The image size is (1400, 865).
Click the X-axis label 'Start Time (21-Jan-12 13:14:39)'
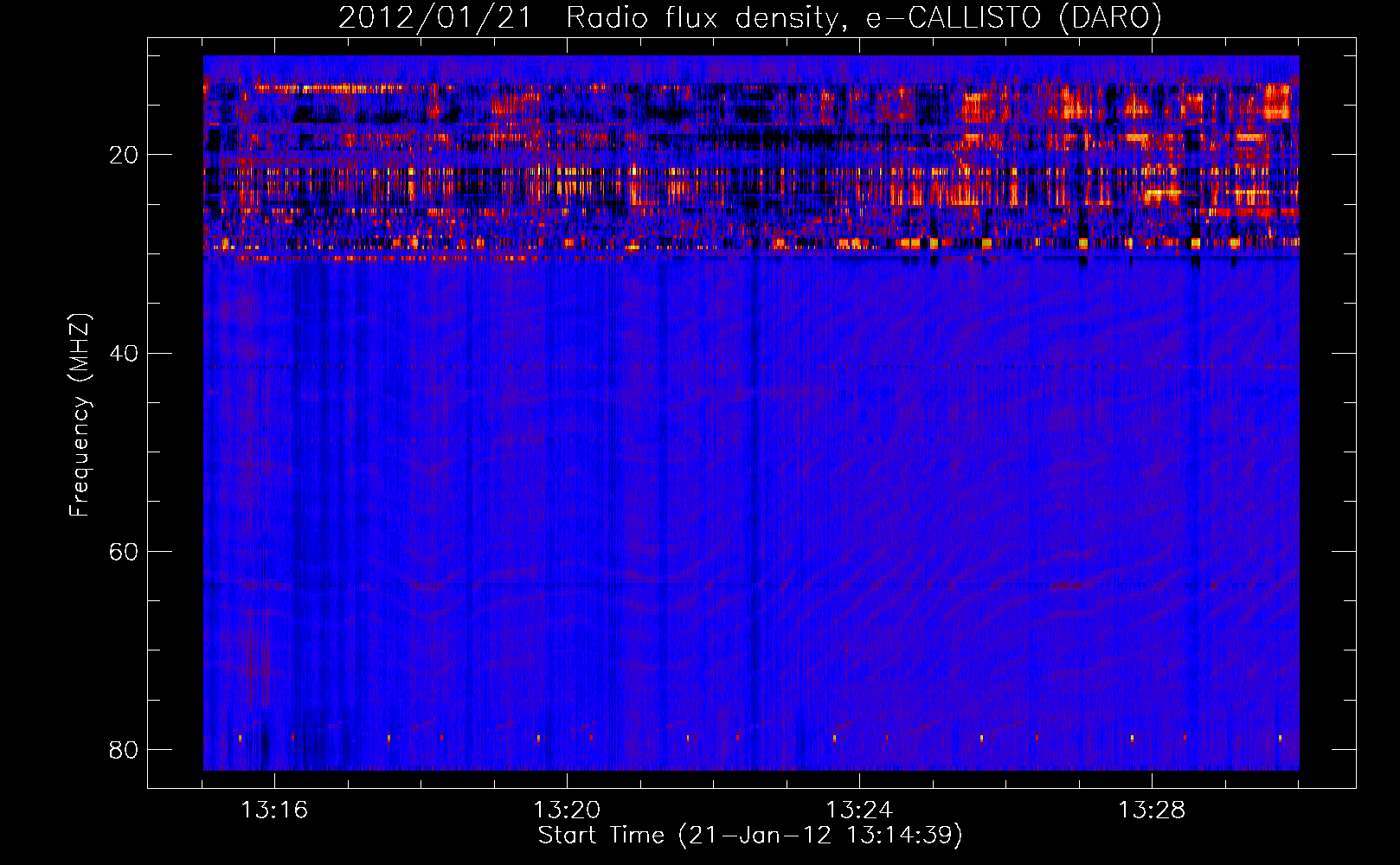(750, 836)
